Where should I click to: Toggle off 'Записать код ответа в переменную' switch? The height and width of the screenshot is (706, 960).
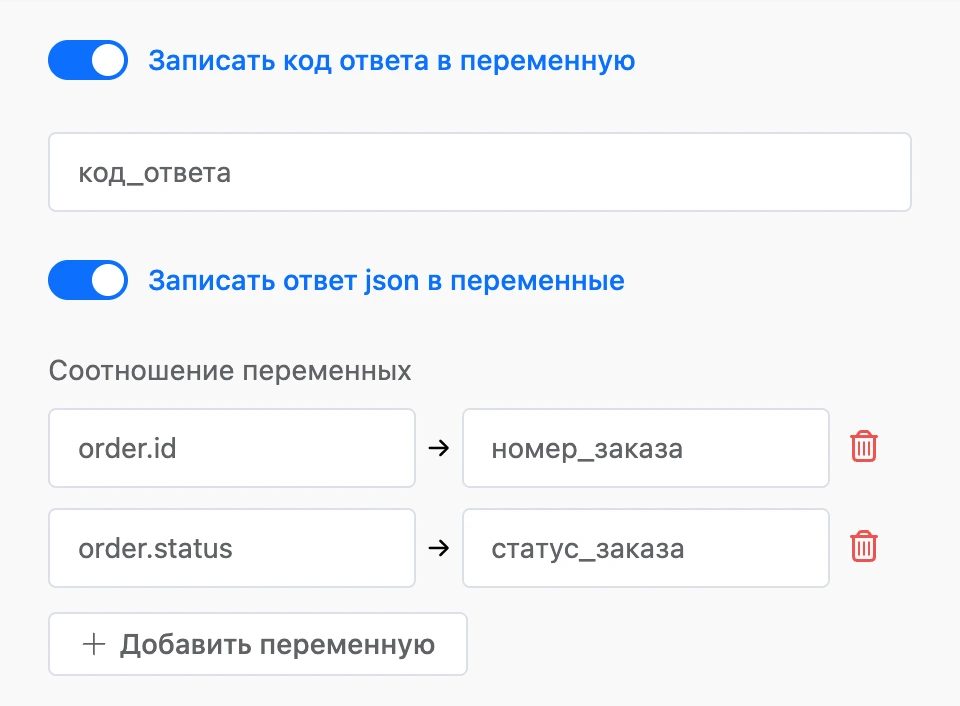point(88,60)
